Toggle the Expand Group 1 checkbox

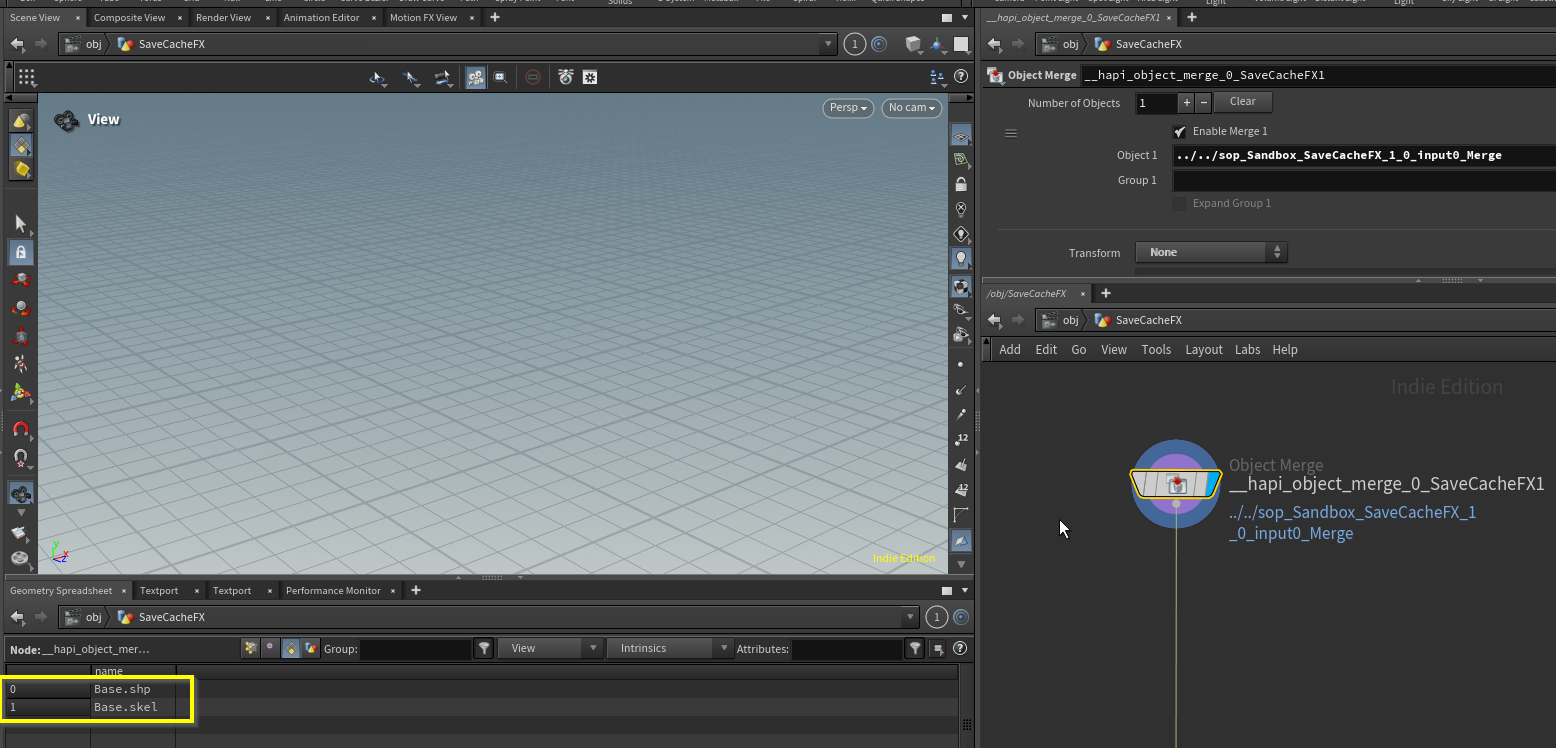click(1180, 204)
